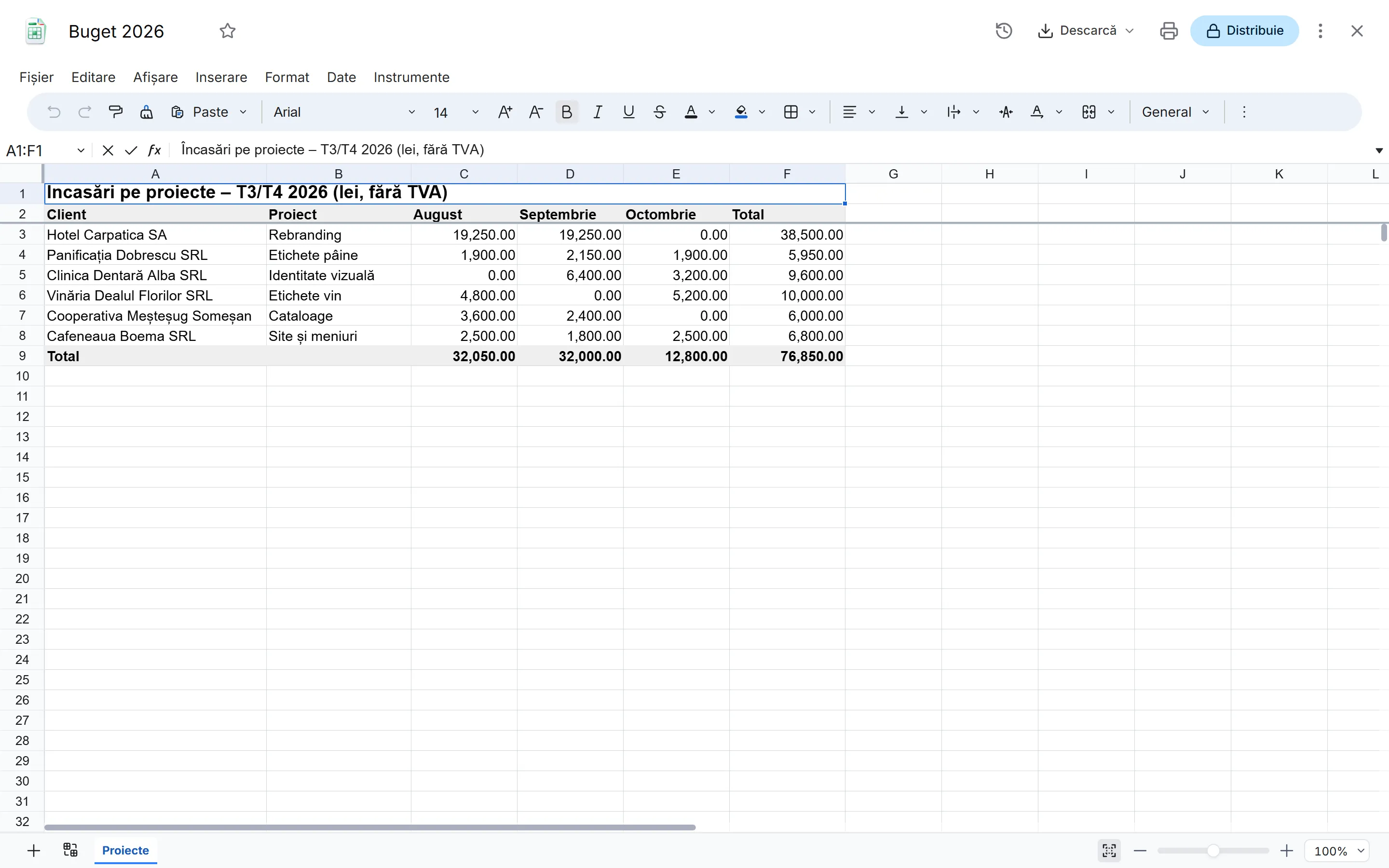Open the Editare menu

[x=94, y=77]
